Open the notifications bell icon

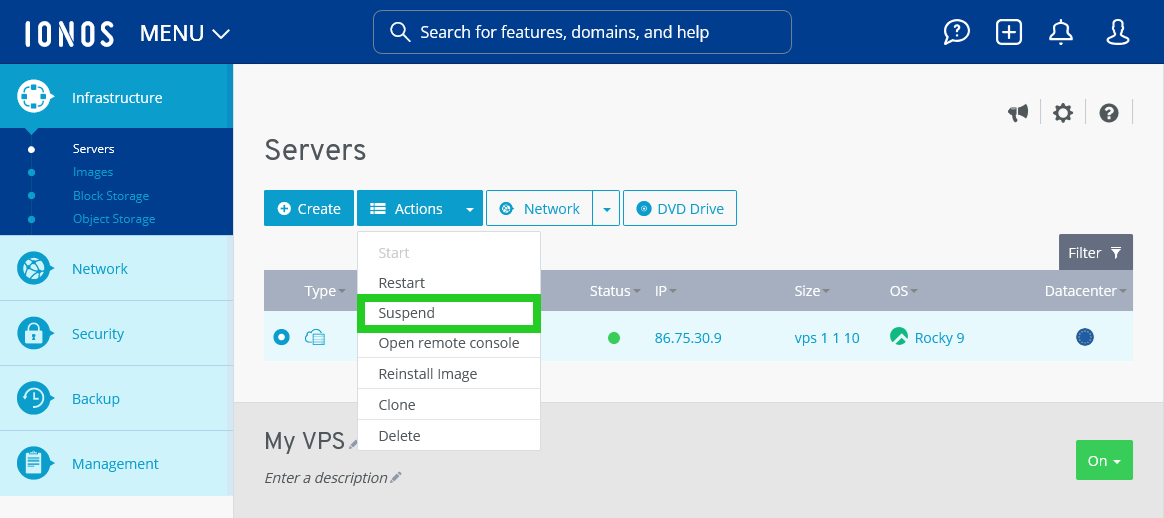(x=1061, y=32)
